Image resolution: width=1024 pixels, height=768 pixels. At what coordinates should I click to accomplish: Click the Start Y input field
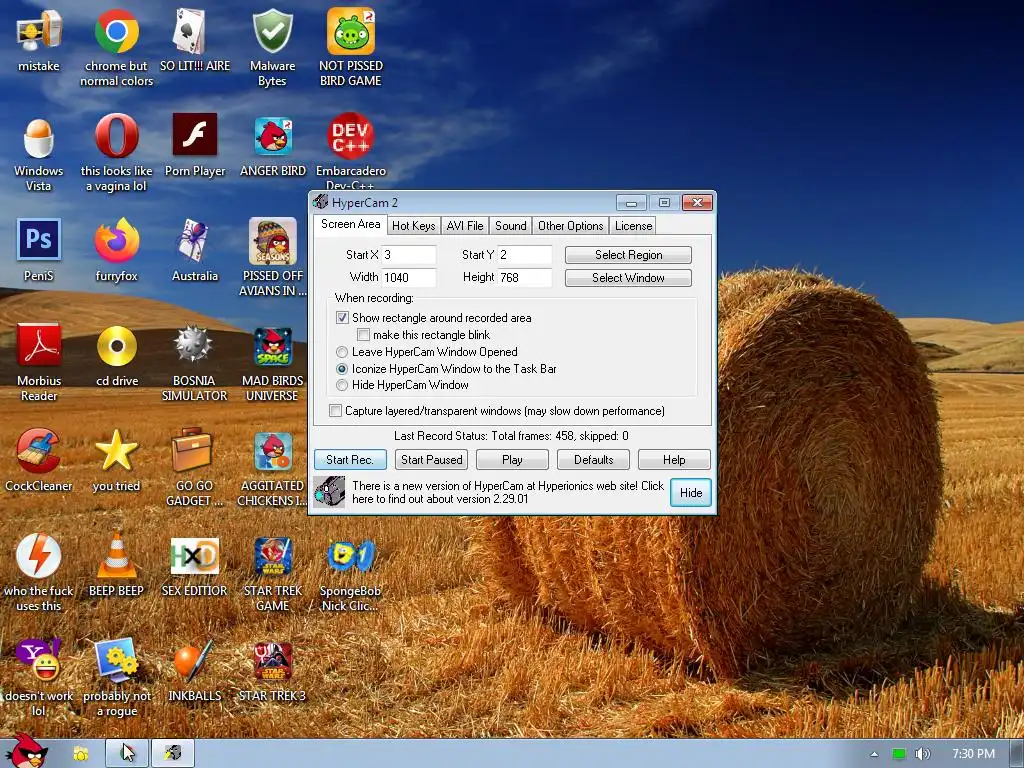tap(525, 255)
